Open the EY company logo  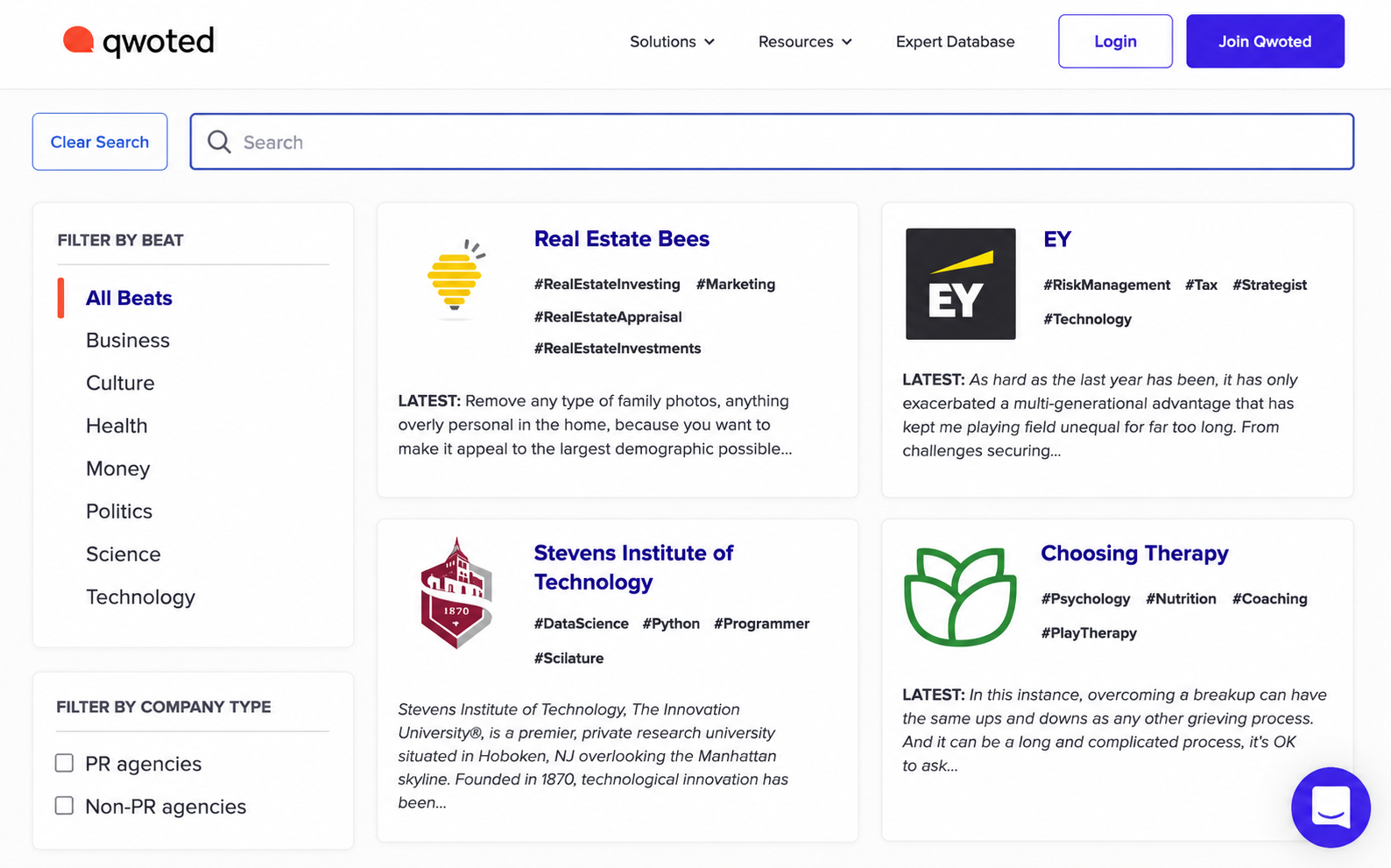pyautogui.click(x=960, y=284)
